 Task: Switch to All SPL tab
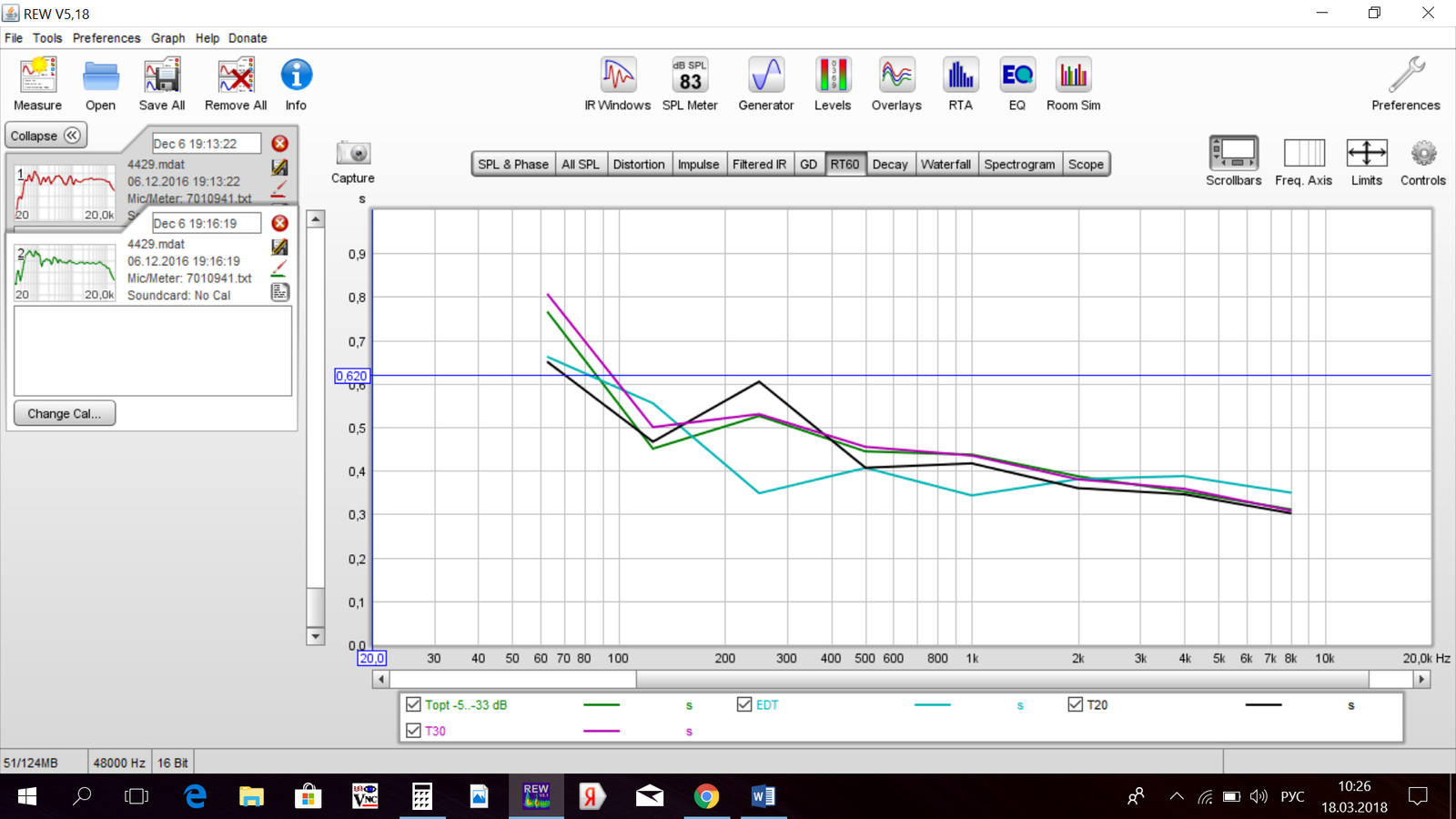pos(581,164)
